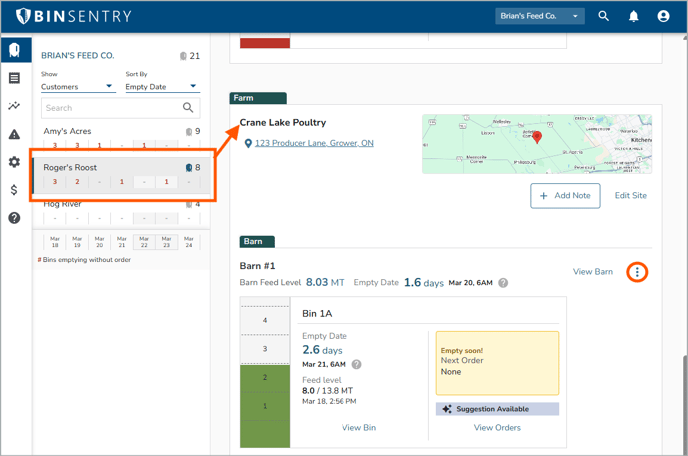
Task: Click View Bin link
Action: 359,427
